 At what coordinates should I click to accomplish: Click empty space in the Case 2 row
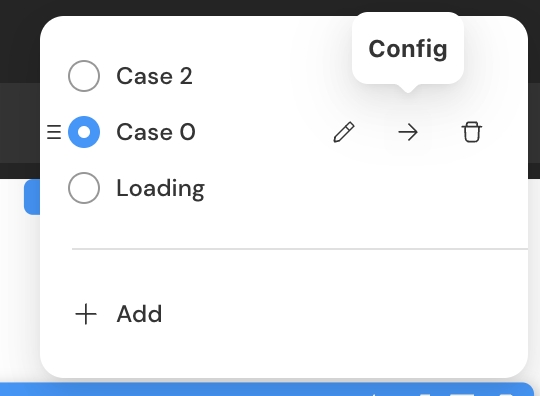coord(269,76)
